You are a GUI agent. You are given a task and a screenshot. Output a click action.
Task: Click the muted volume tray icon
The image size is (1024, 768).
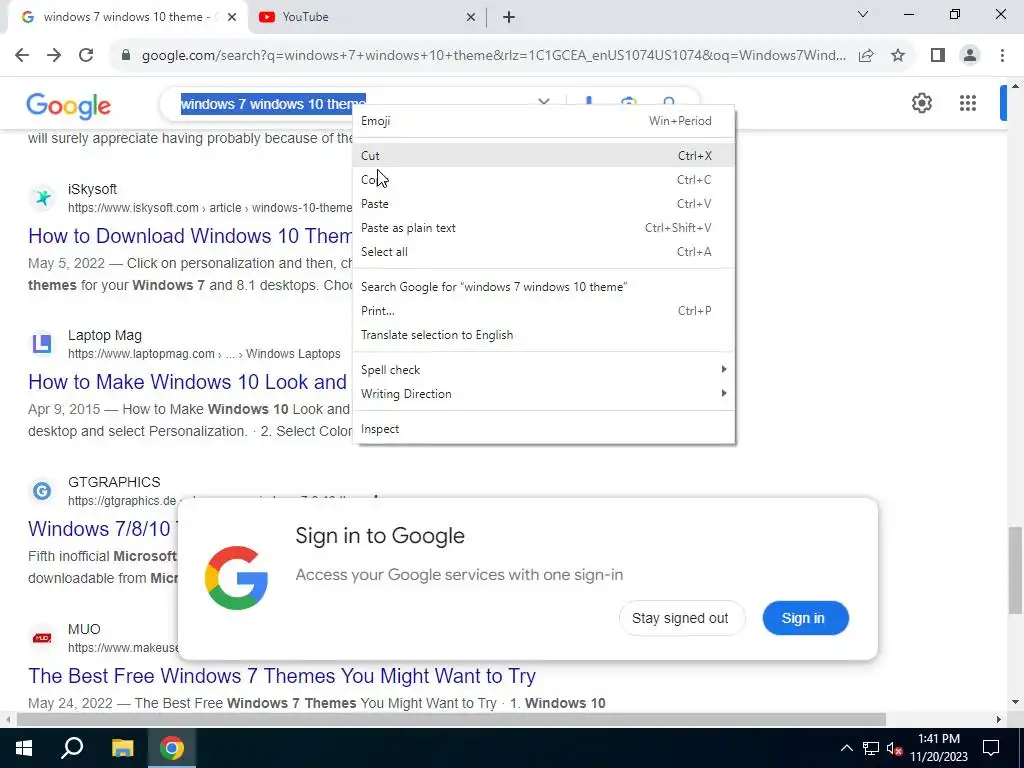[894, 748]
